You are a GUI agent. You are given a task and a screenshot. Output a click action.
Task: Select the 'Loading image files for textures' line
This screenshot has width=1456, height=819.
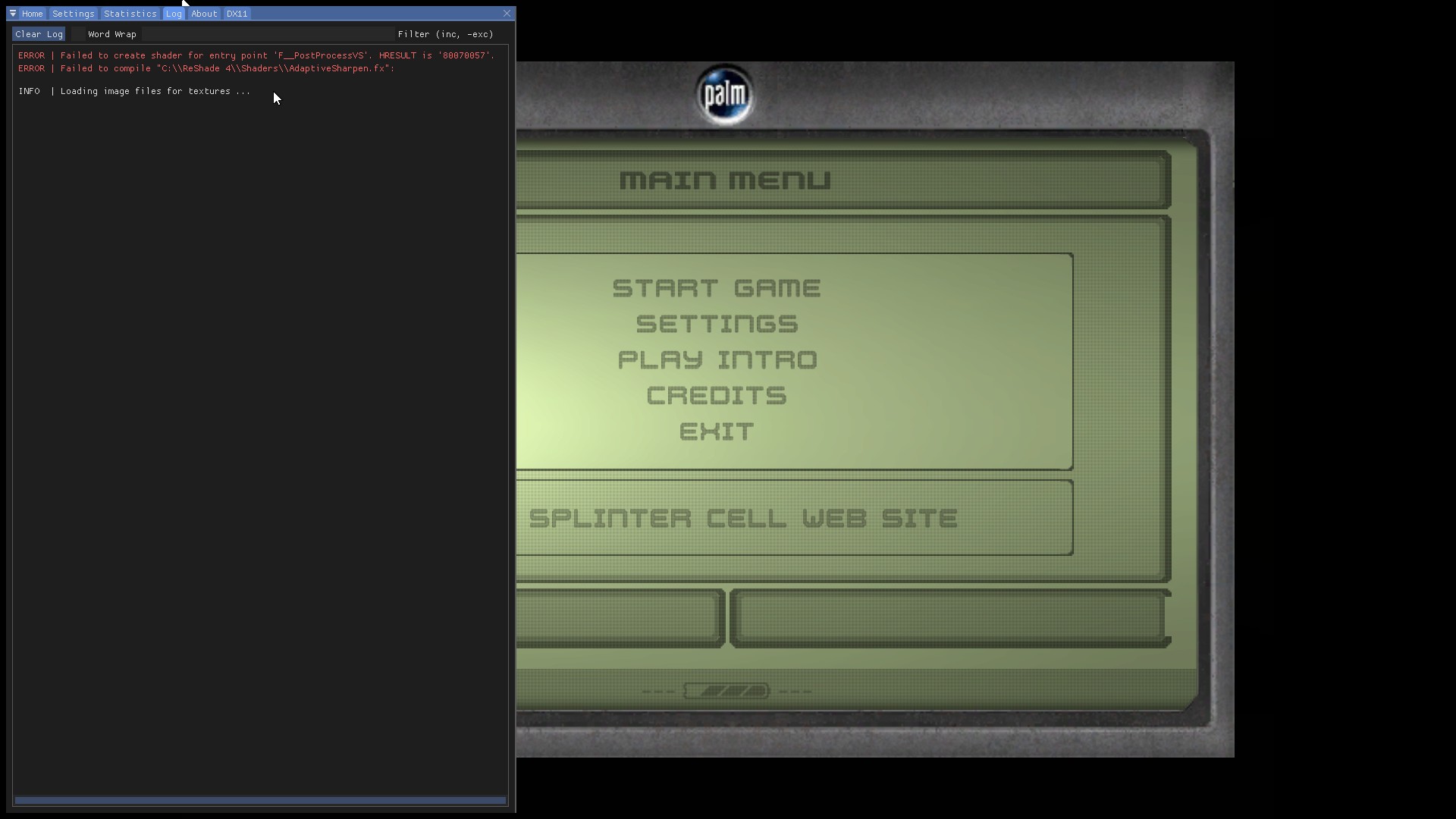coord(134,91)
